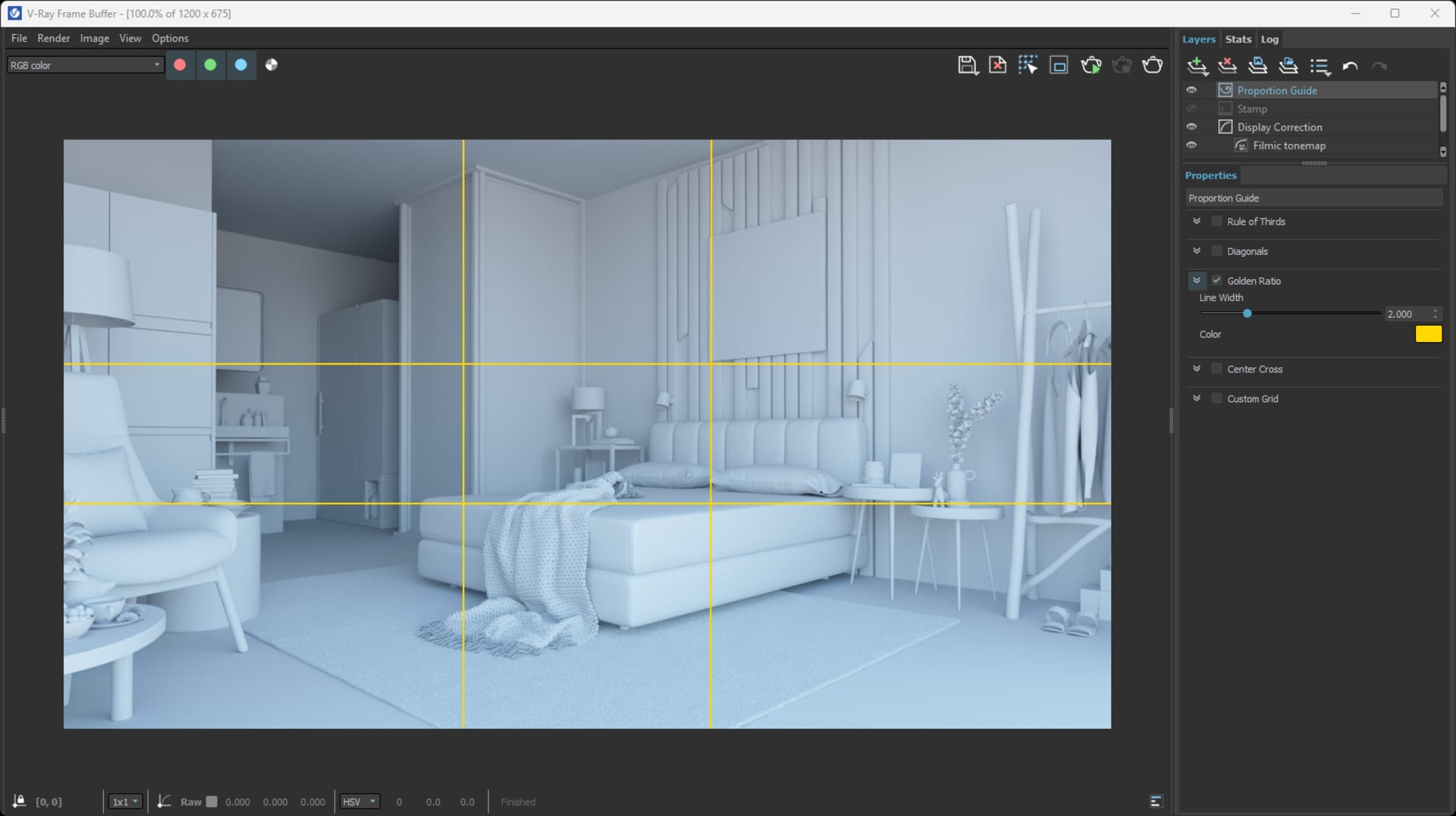Screen dimensions: 1456x816
Task: Click the greyed-out stop render teapot icon
Action: (1122, 66)
